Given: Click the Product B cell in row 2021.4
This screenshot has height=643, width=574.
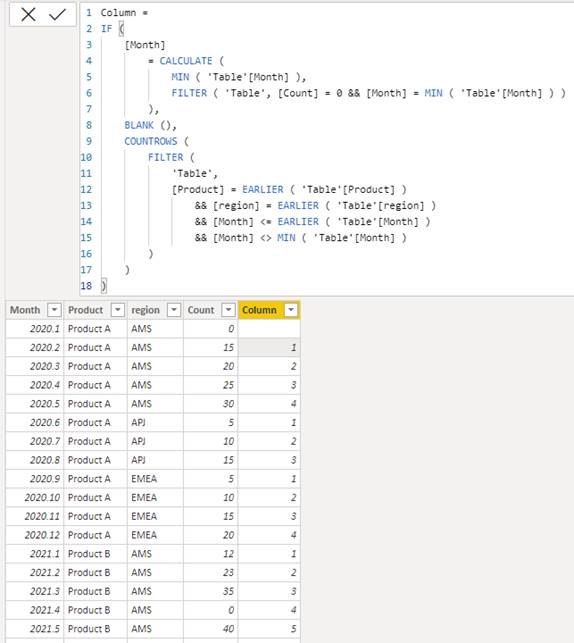Looking at the screenshot, I should 96,610.
